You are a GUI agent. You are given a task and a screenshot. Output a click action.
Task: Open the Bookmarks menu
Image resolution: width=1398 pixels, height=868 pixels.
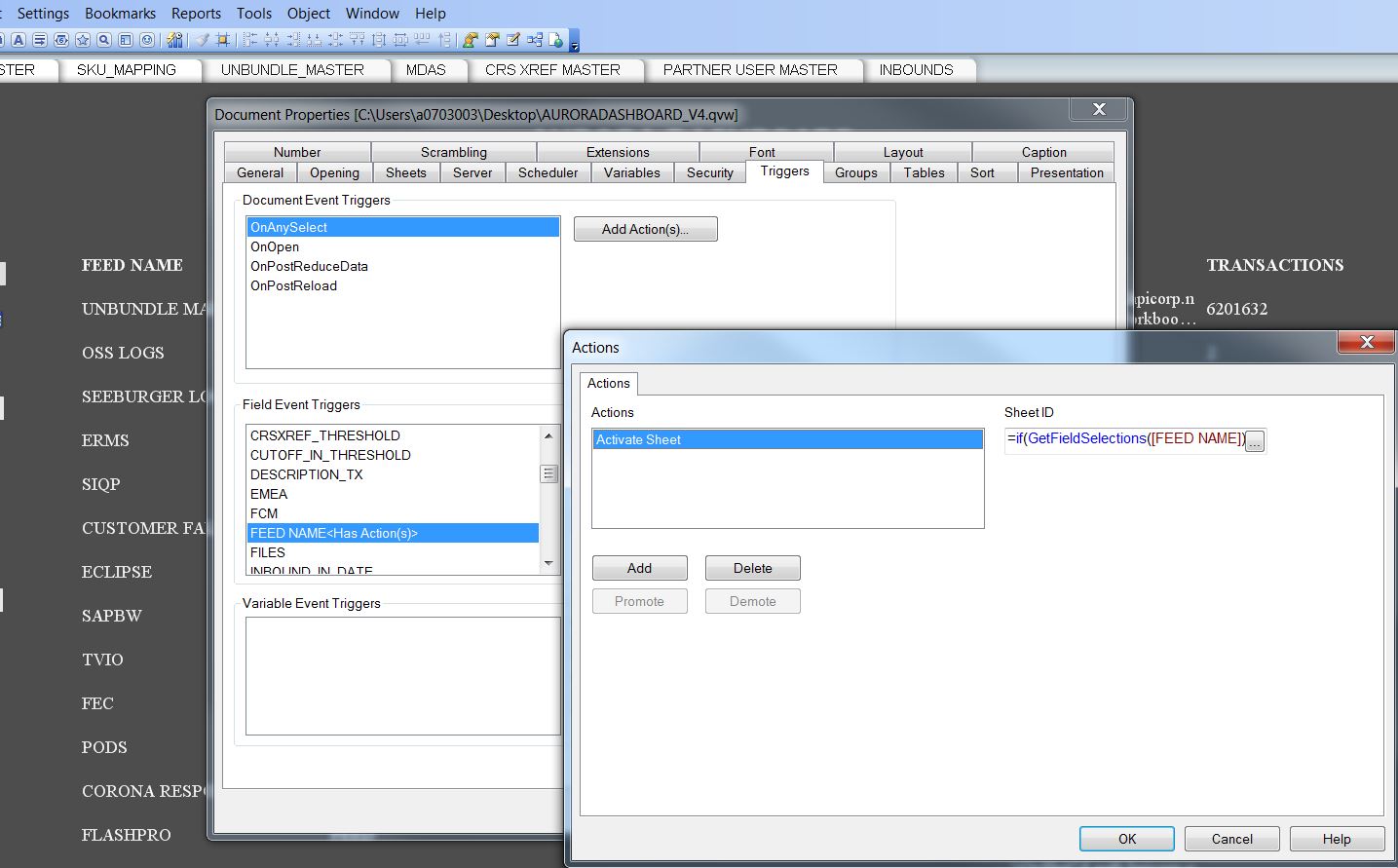[120, 14]
